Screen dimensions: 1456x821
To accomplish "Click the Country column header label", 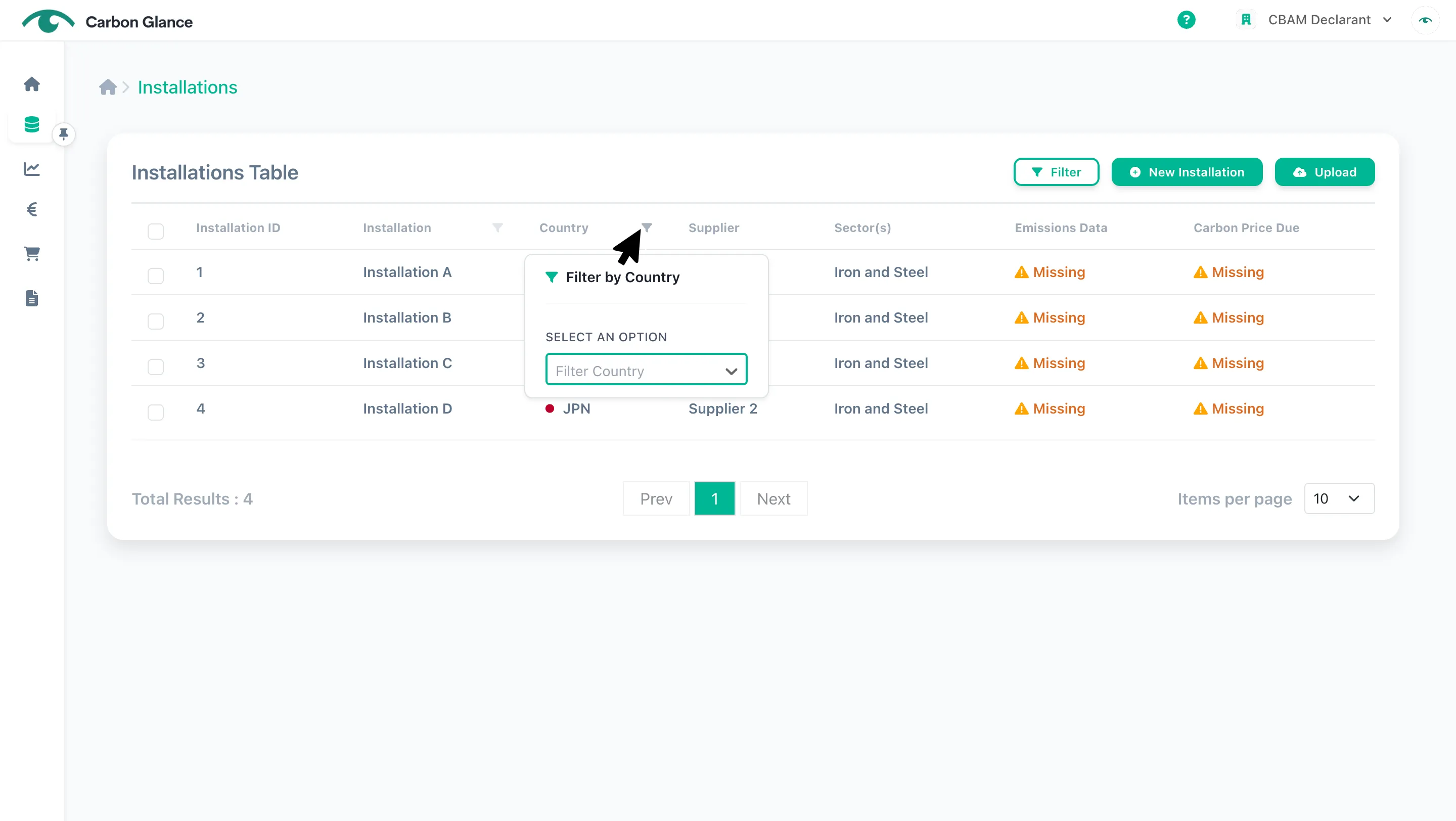I will (x=564, y=227).
